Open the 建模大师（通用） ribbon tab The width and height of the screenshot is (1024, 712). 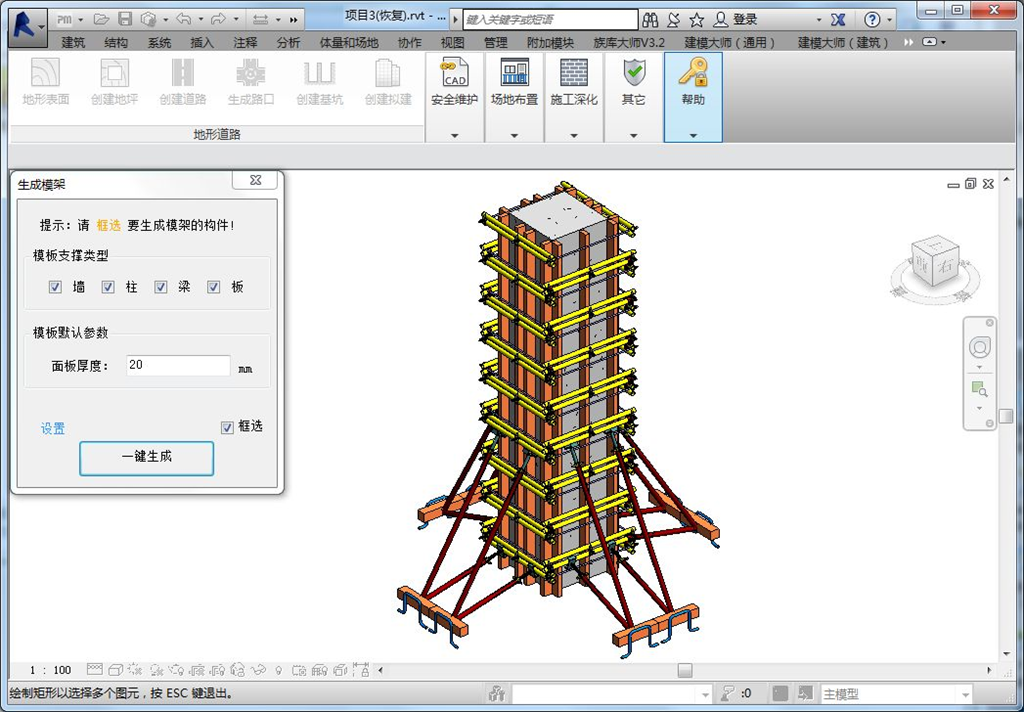[x=730, y=42]
